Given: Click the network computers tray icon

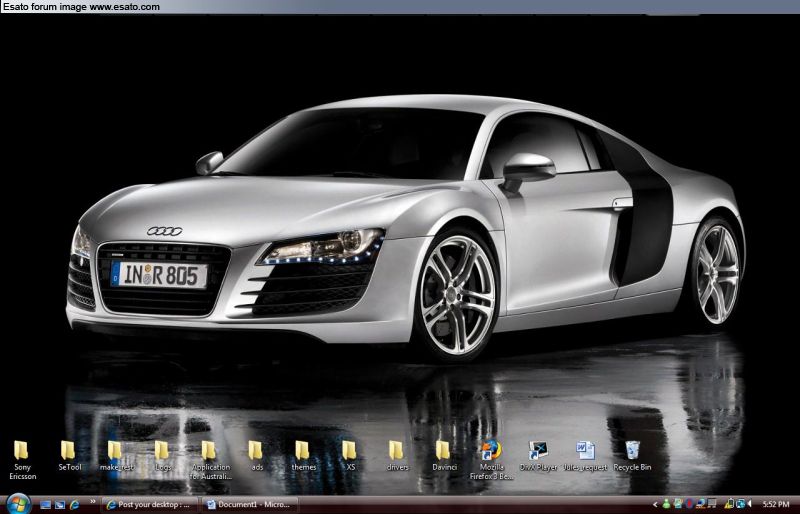Looking at the screenshot, I should tap(740, 504).
